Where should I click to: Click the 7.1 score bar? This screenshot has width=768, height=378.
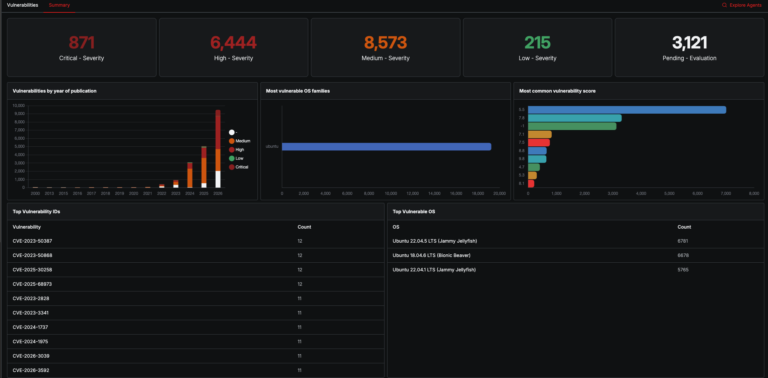(540, 134)
